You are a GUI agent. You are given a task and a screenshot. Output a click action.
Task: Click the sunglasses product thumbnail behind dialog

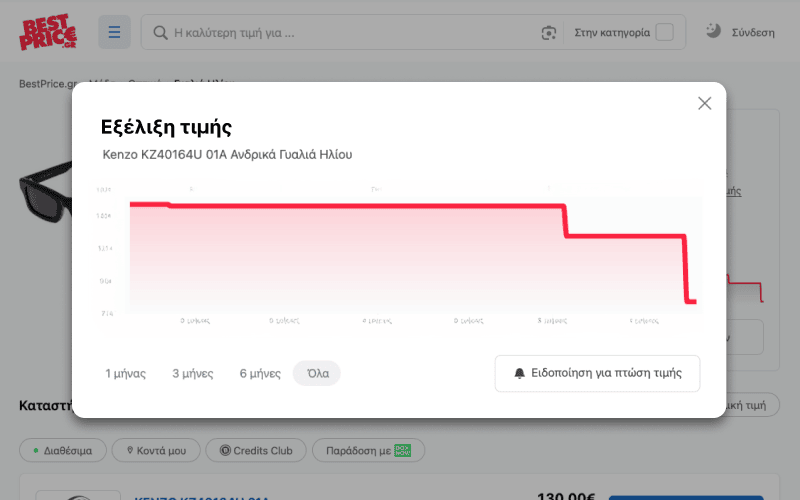point(45,192)
